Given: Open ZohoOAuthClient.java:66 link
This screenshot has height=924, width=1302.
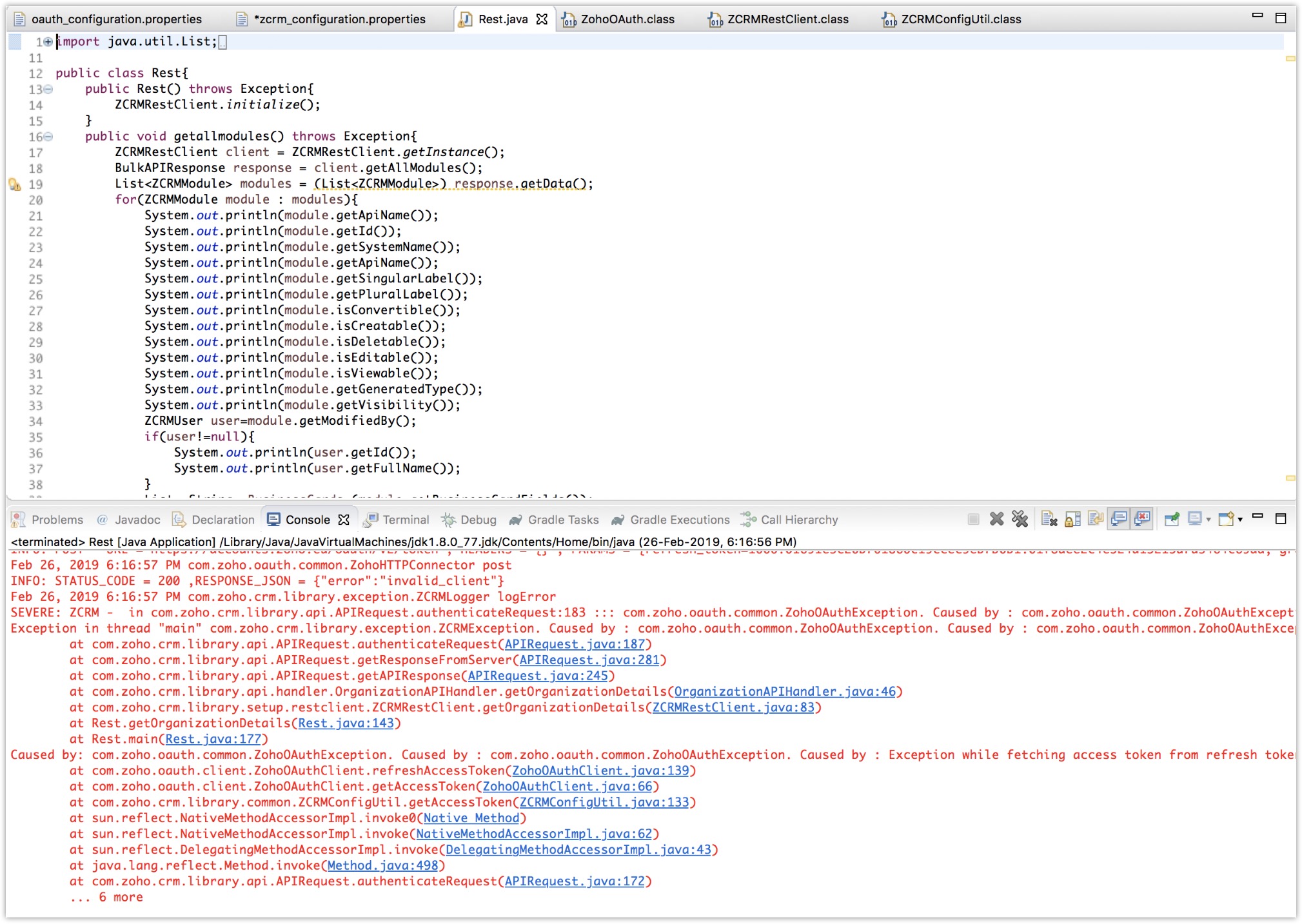Looking at the screenshot, I should click(x=567, y=787).
